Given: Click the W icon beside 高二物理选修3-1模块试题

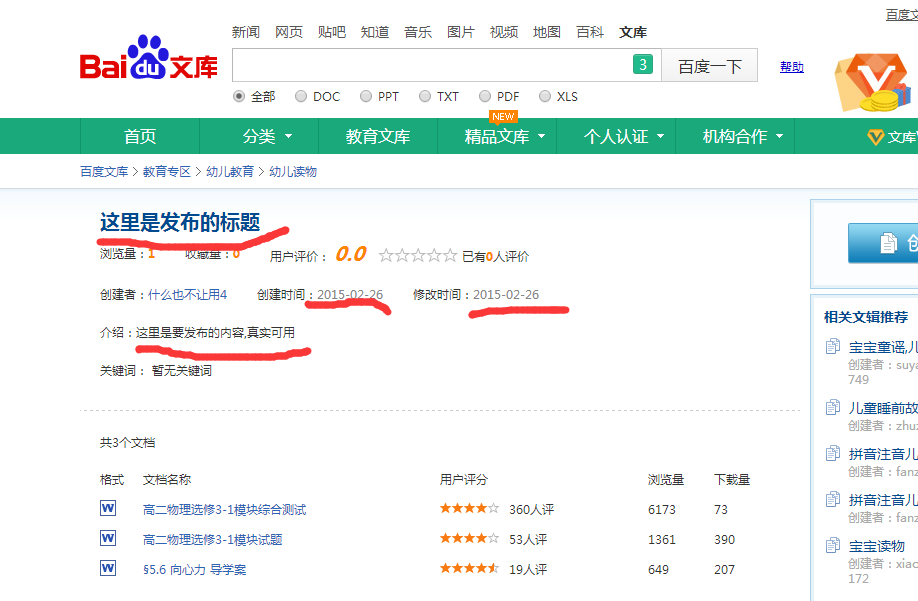Looking at the screenshot, I should click(x=107, y=538).
